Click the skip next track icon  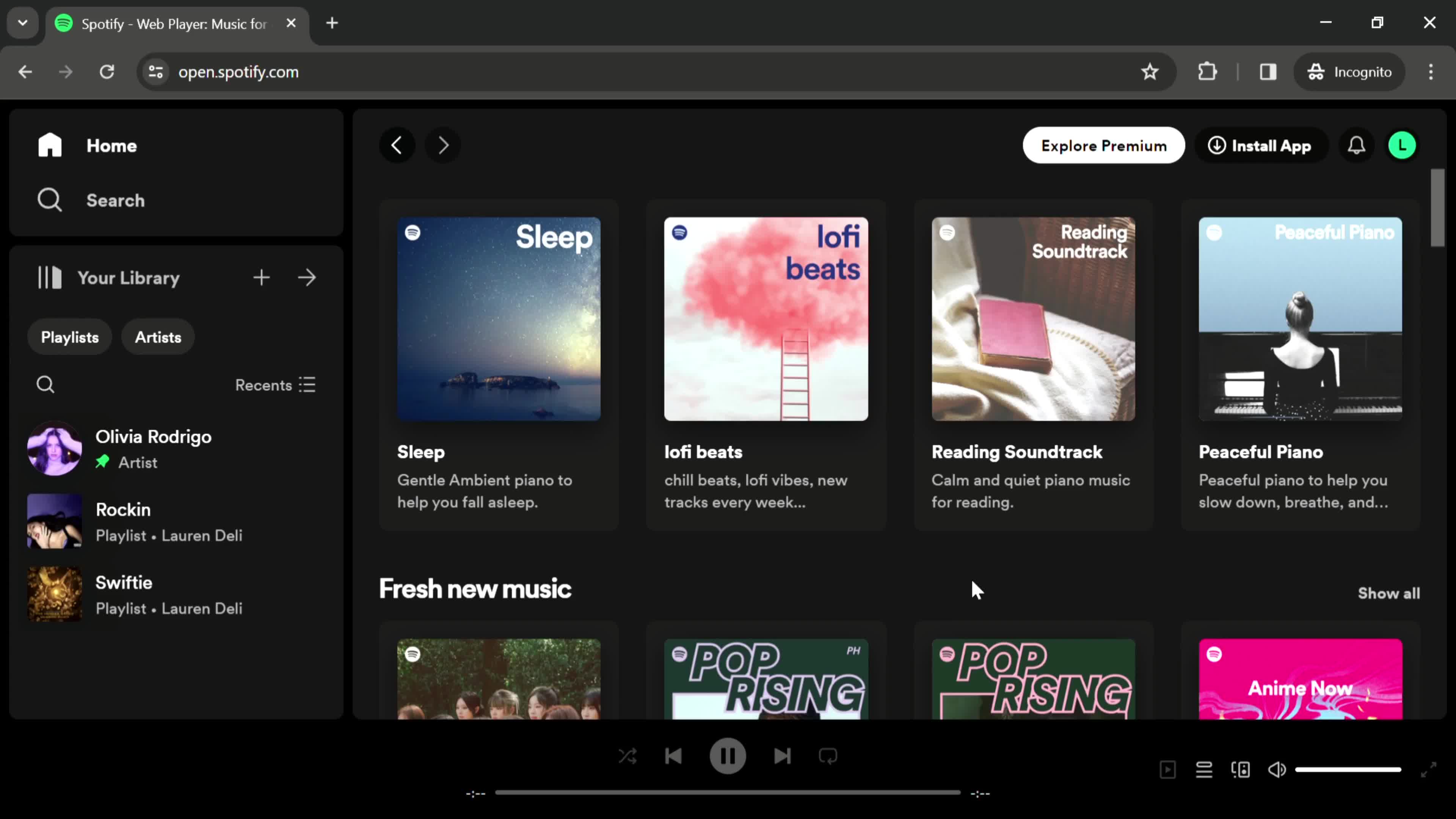[x=782, y=755]
